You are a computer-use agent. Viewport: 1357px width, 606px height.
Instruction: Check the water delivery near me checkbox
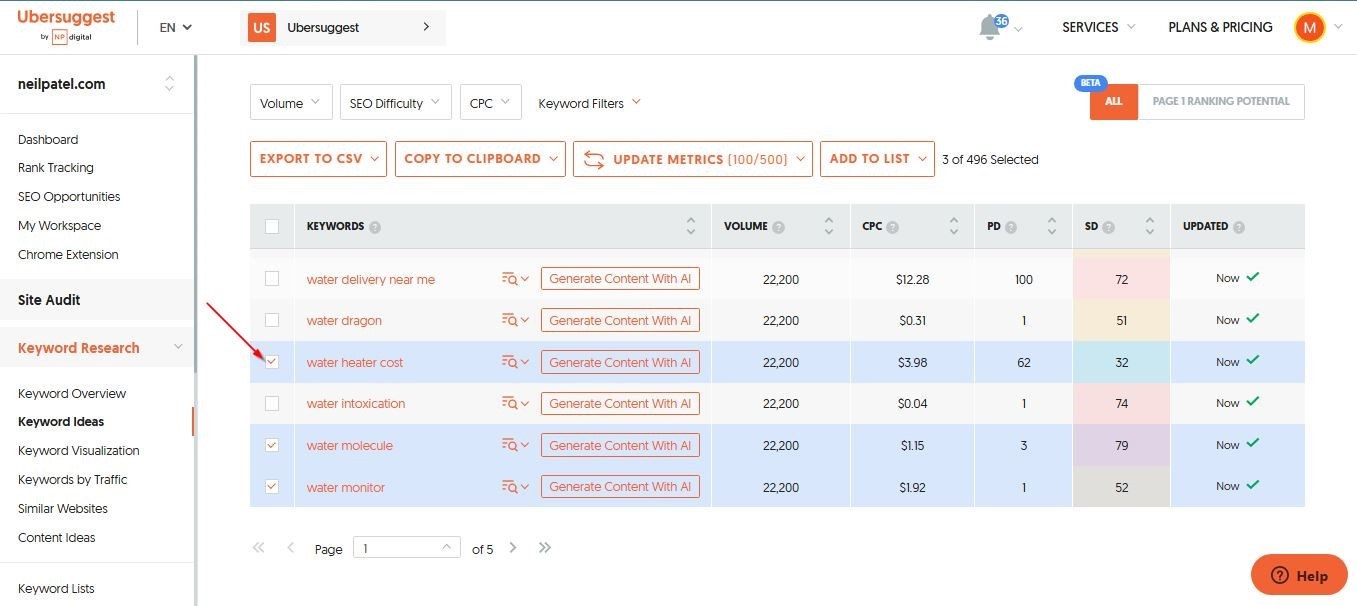point(272,279)
